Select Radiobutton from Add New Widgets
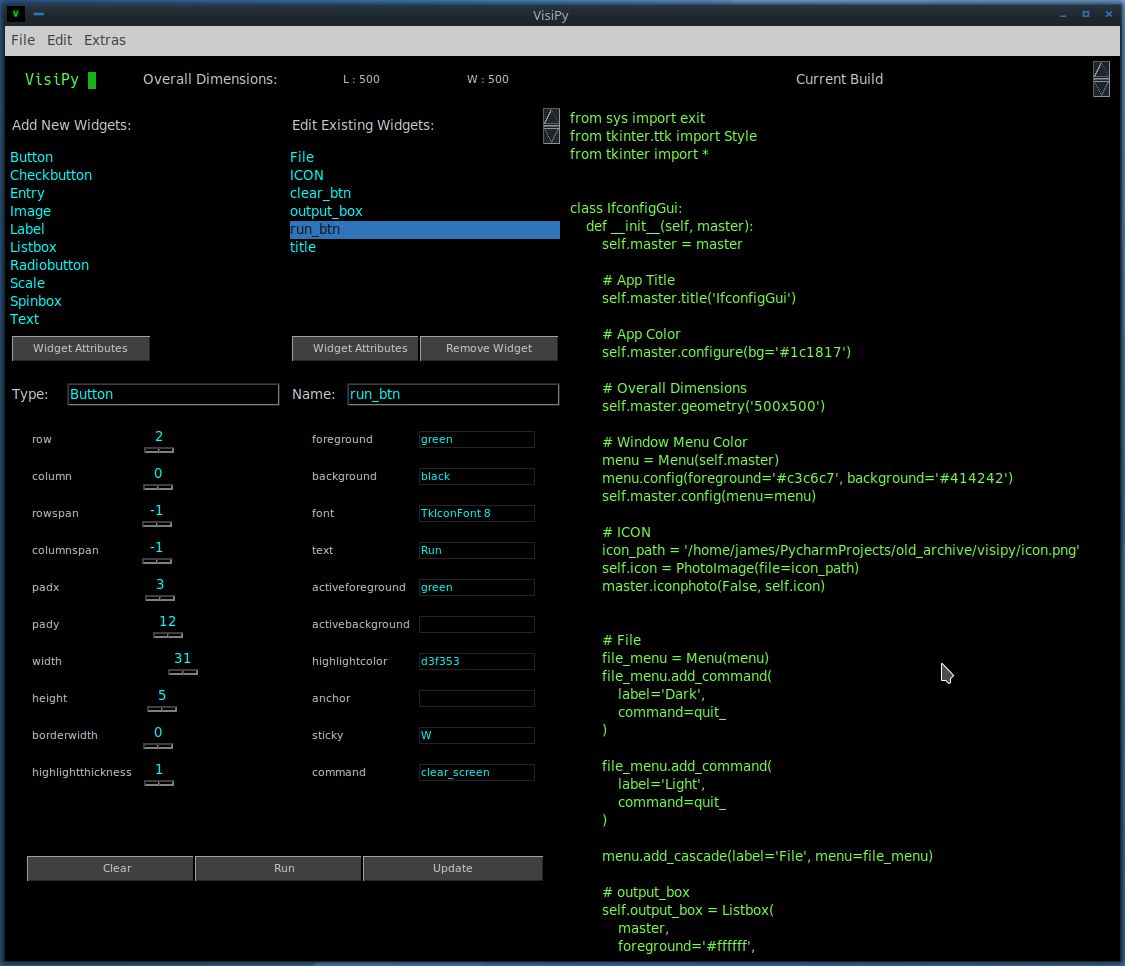Image resolution: width=1125 pixels, height=966 pixels. (49, 265)
